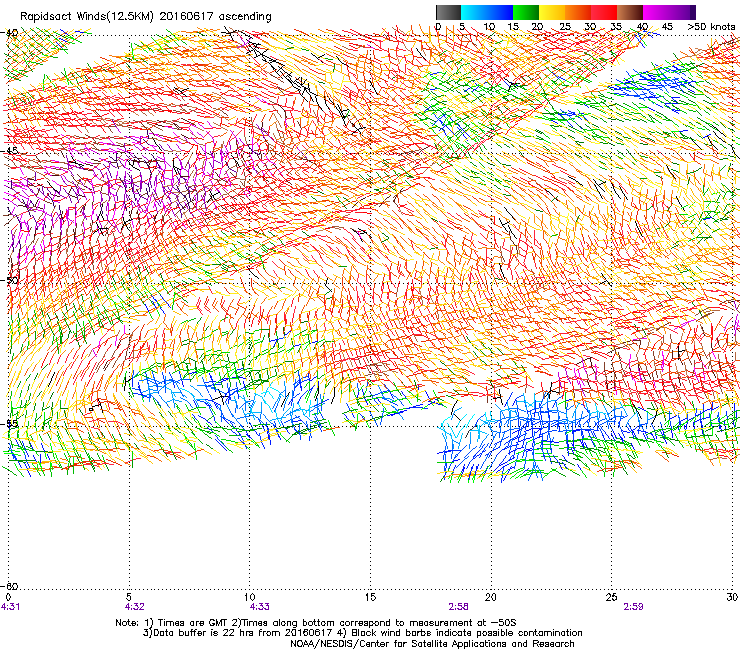Viewport: 740px width, 650px height.
Task: Click the brown 35-40 knots legend swatch
Action: click(630, 12)
